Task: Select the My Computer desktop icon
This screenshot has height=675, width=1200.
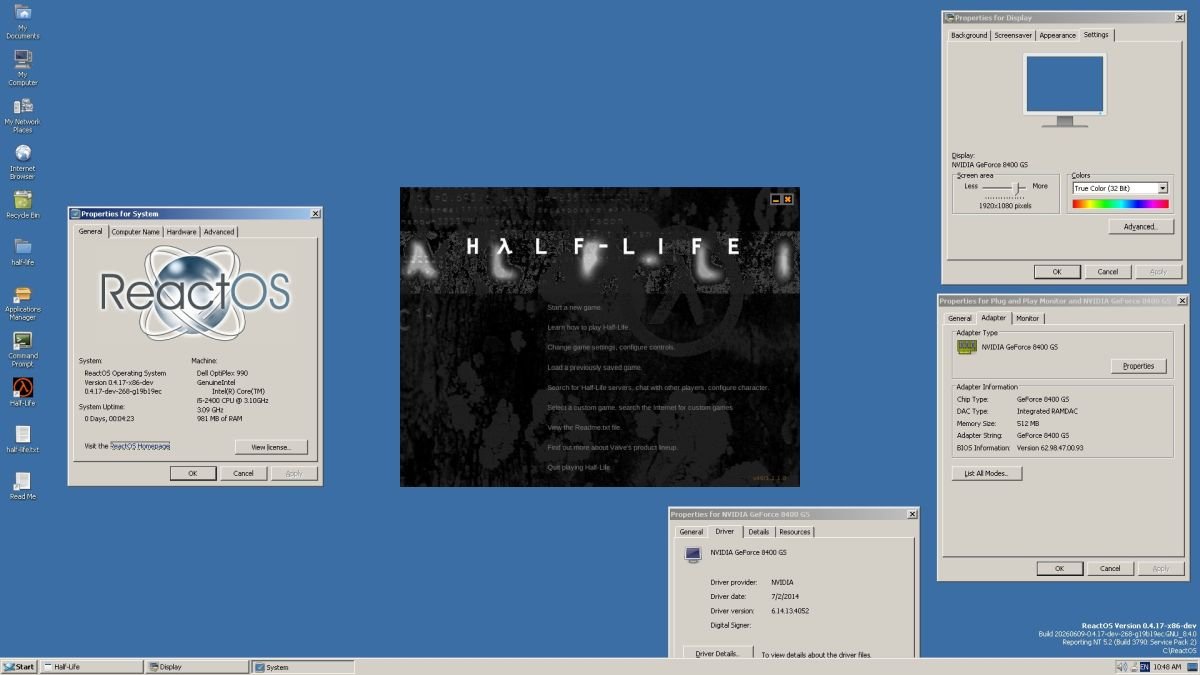Action: [22, 68]
